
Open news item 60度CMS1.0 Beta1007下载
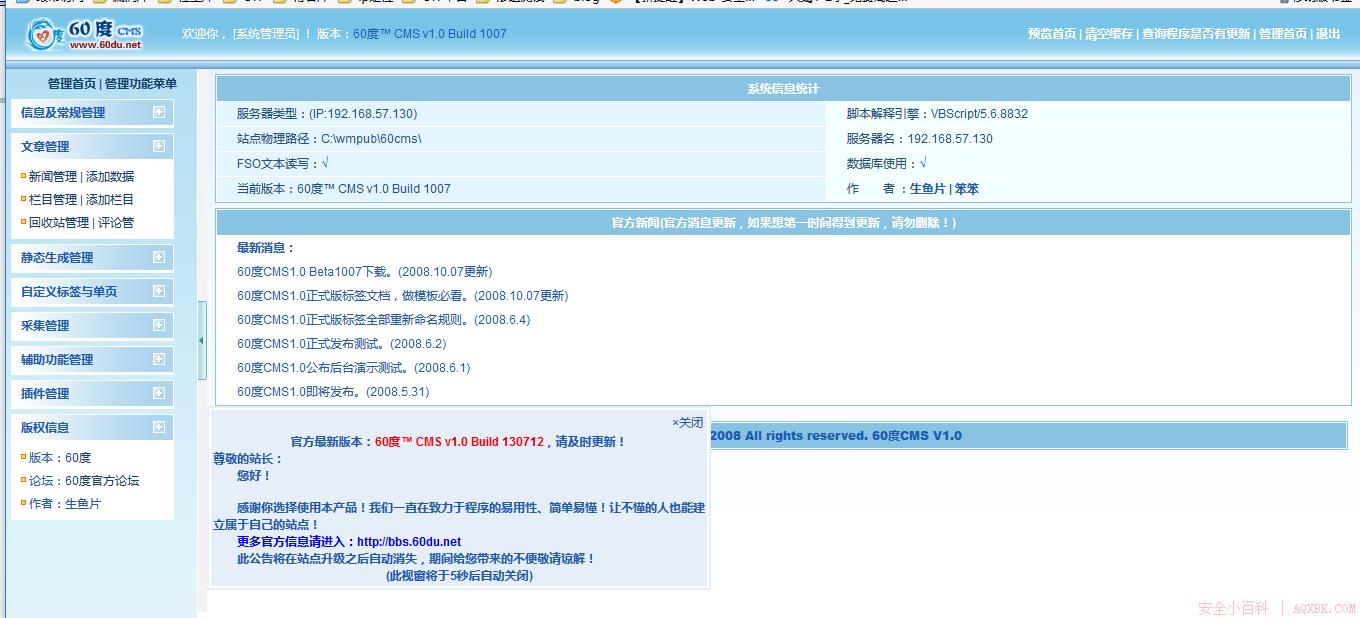364,272
